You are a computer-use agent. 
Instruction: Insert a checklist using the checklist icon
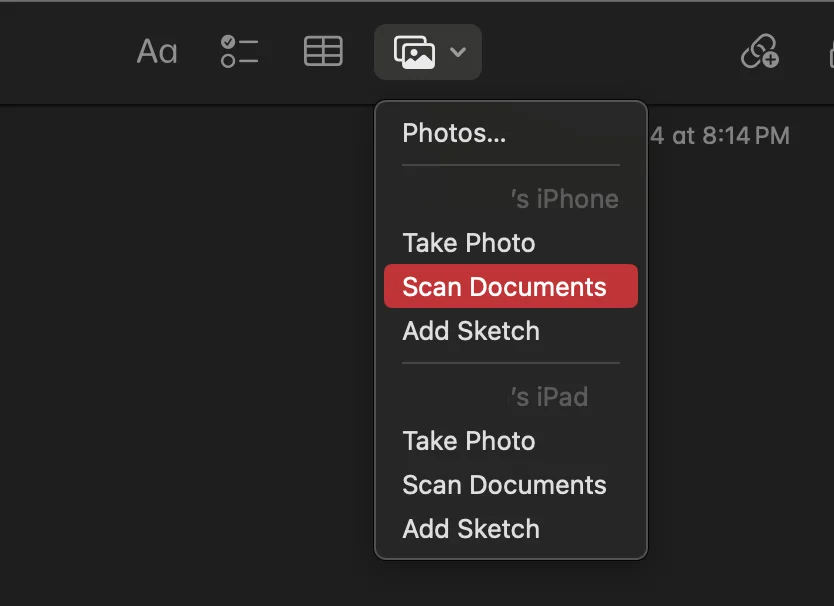pyautogui.click(x=239, y=52)
